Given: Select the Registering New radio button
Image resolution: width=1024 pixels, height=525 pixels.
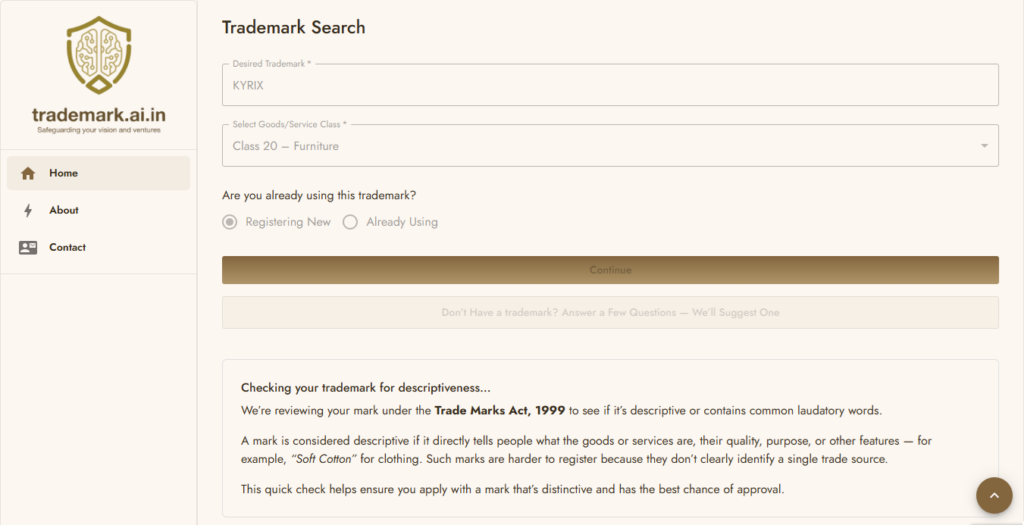Looking at the screenshot, I should click(229, 222).
